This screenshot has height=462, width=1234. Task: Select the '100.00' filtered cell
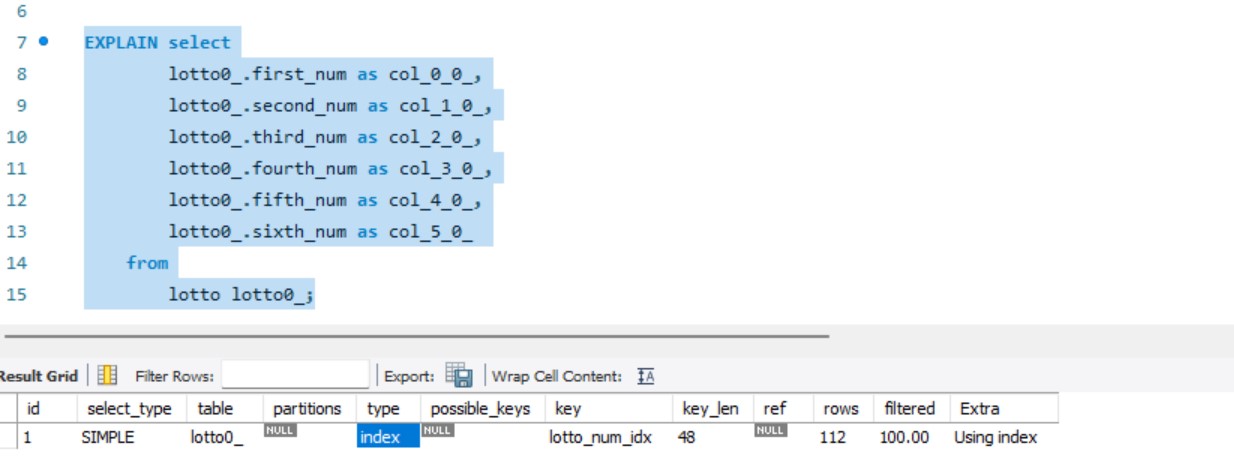[x=910, y=437]
